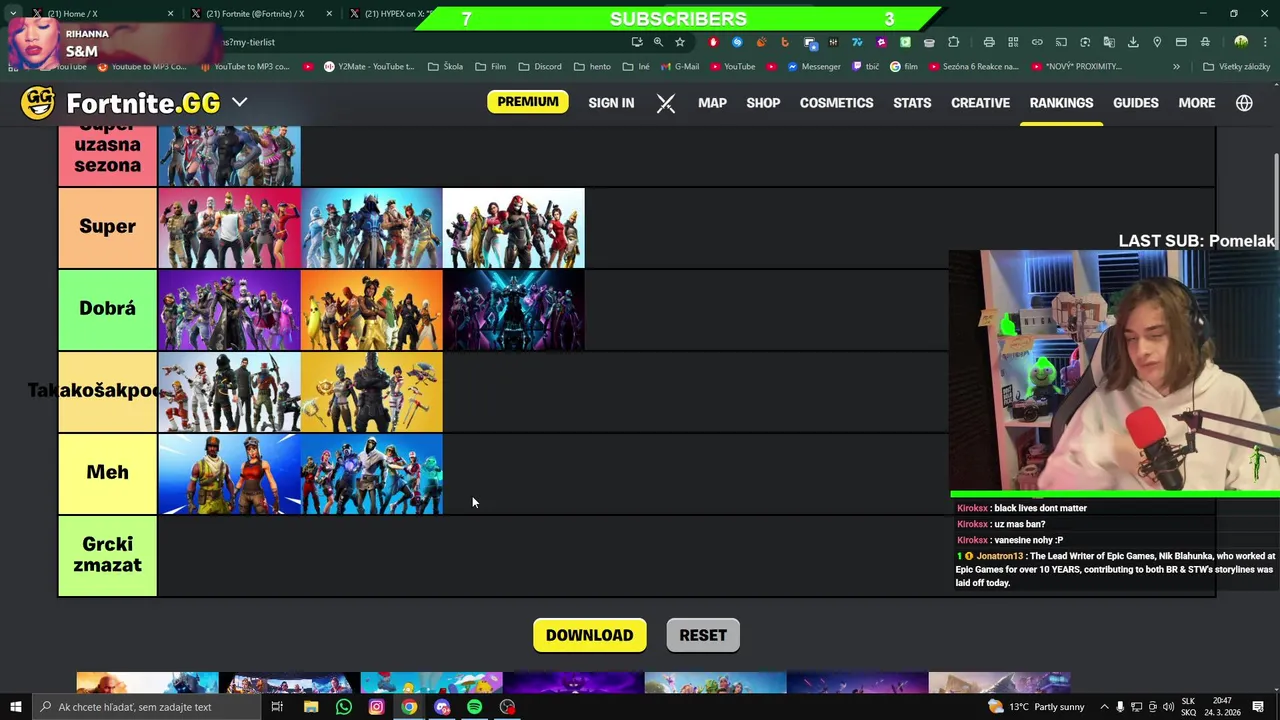This screenshot has height=720, width=1280.
Task: Open Chrome three-dot menu
Action: tap(1263, 42)
